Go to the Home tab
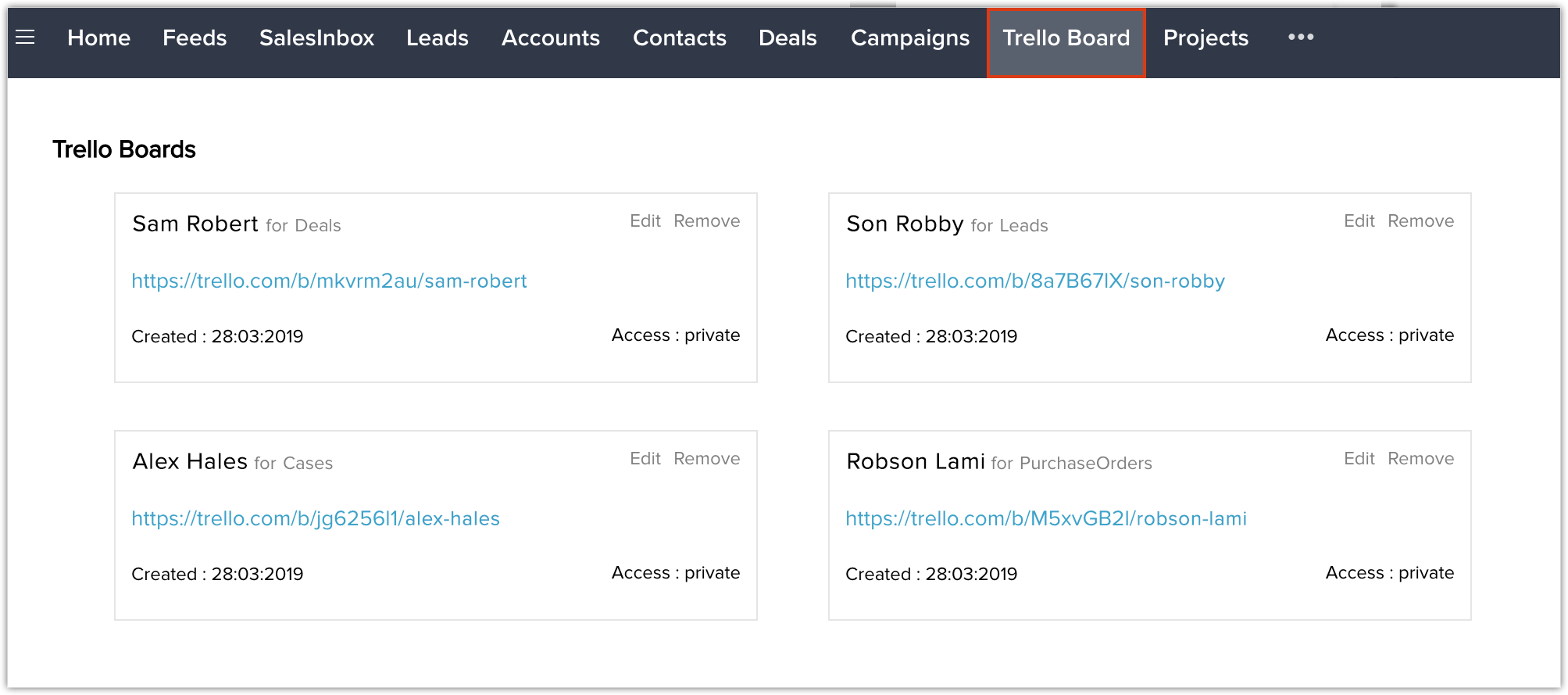Screen dimensions: 1568x695 [99, 38]
